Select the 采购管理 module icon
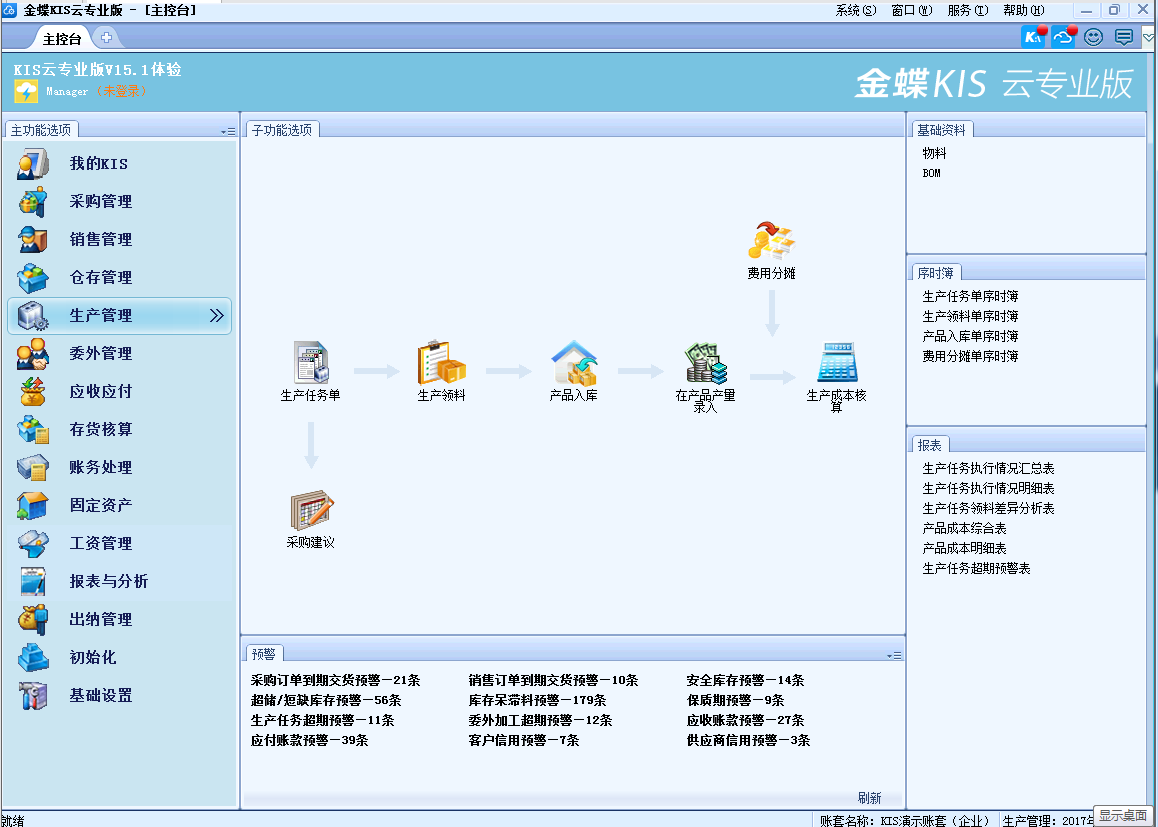Image resolution: width=1158 pixels, height=827 pixels. pos(33,202)
